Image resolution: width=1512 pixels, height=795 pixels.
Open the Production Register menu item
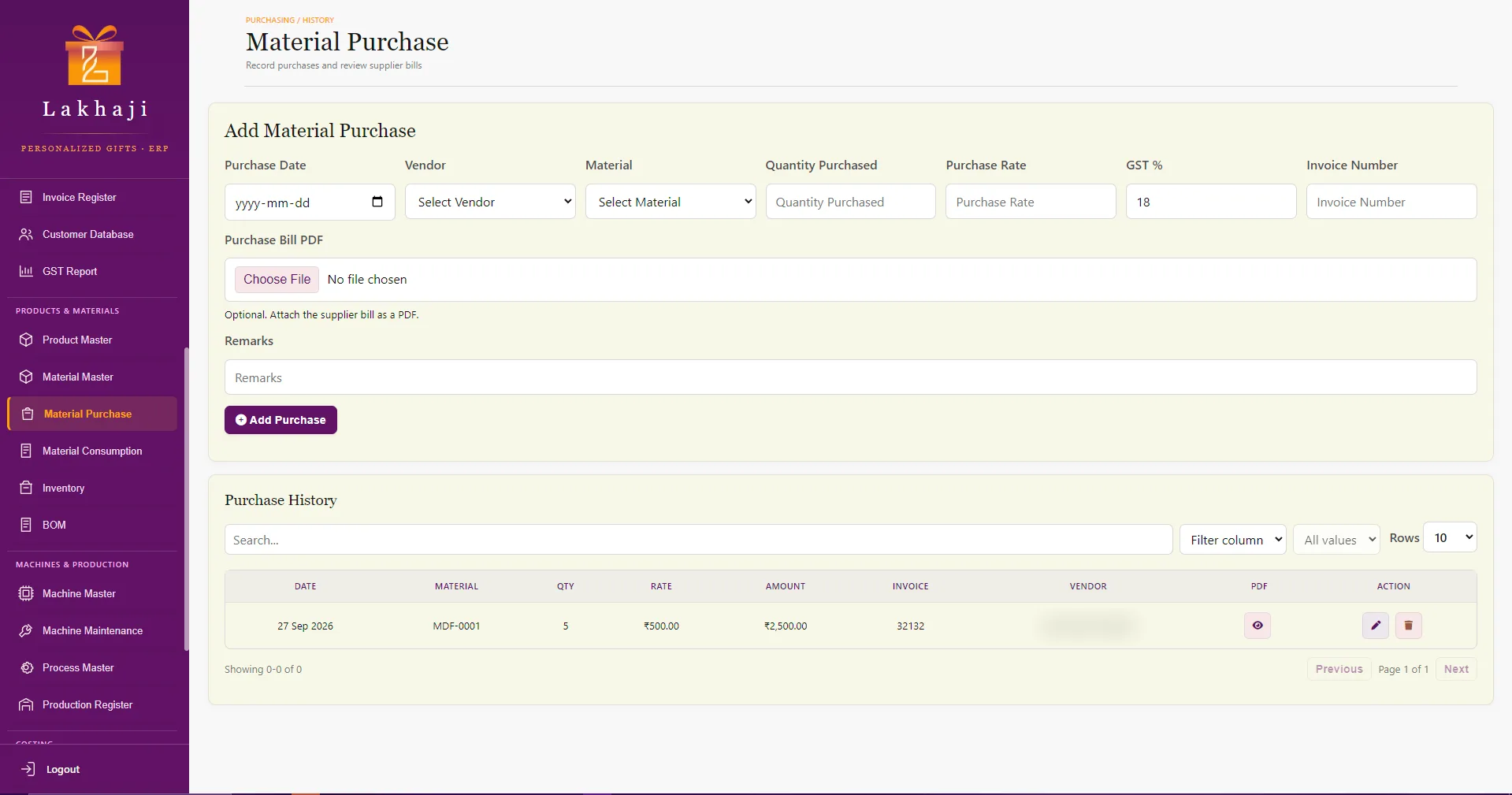coord(92,704)
